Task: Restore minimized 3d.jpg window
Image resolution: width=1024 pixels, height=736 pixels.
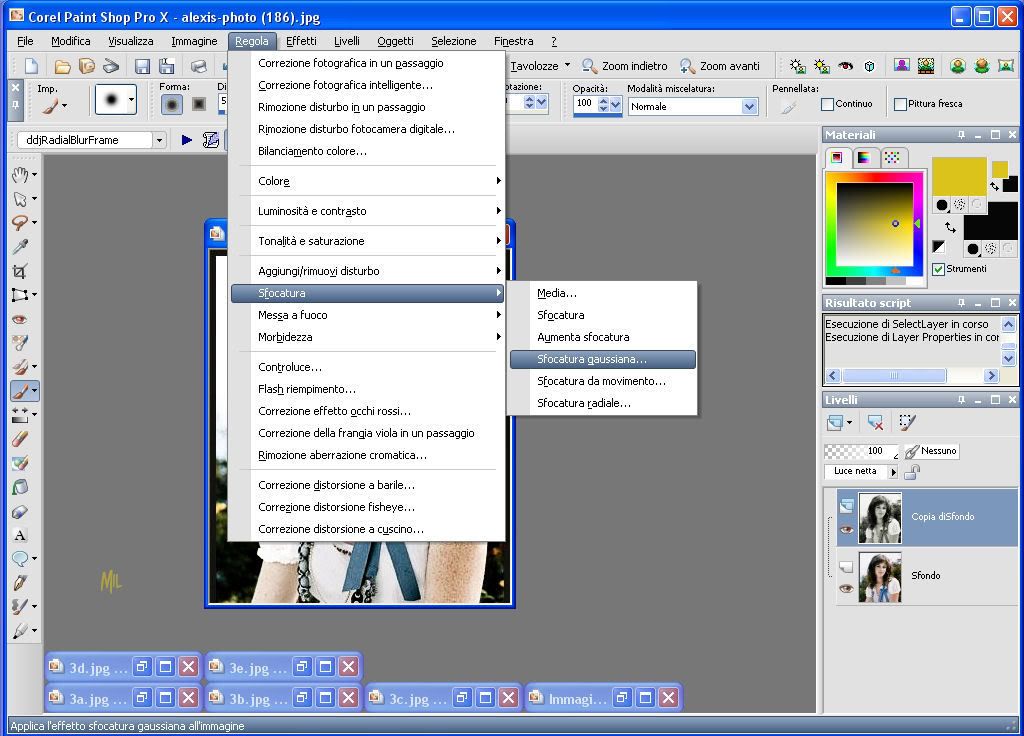Action: click(x=141, y=667)
